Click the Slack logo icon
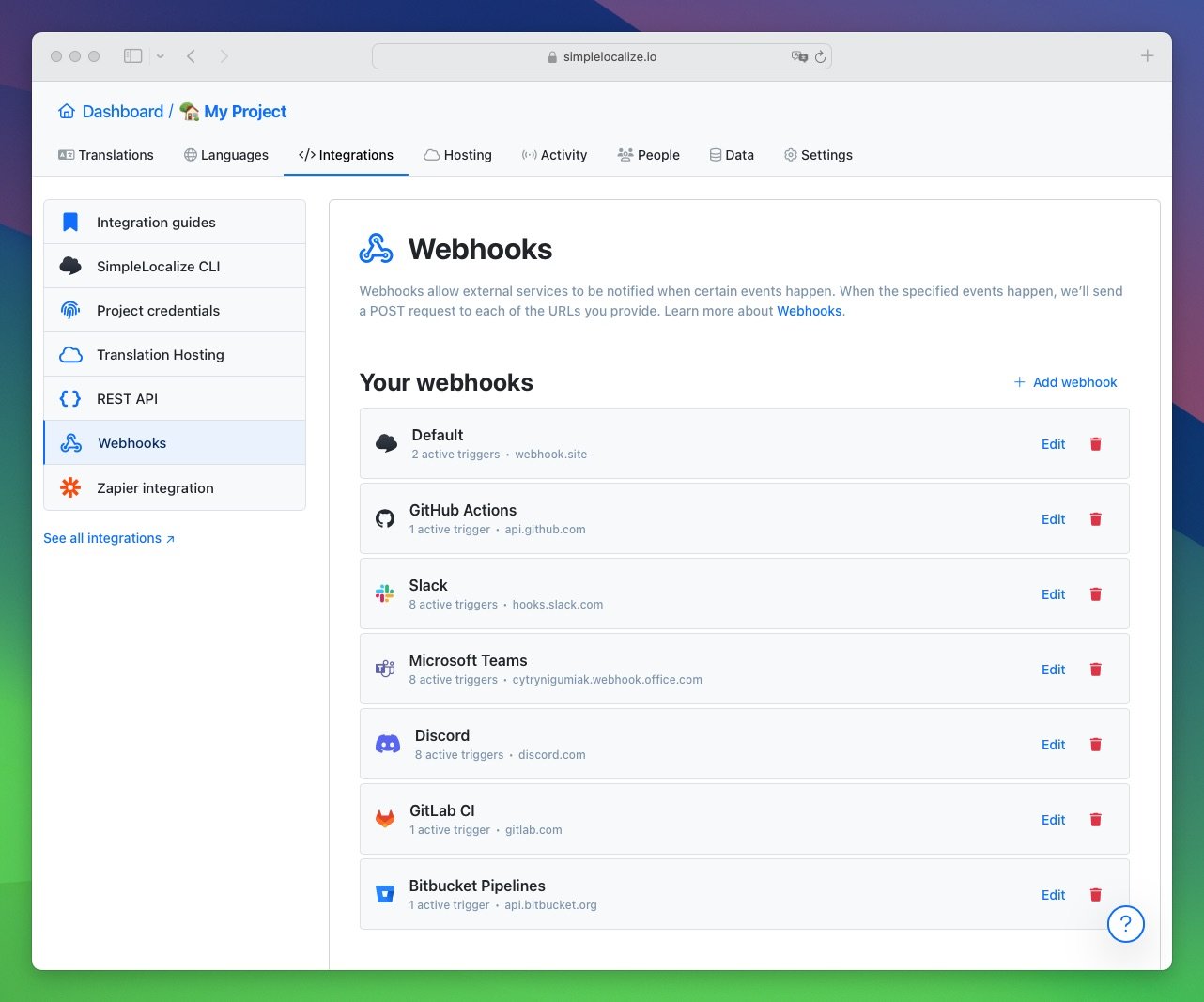The image size is (1204, 1002). click(385, 593)
